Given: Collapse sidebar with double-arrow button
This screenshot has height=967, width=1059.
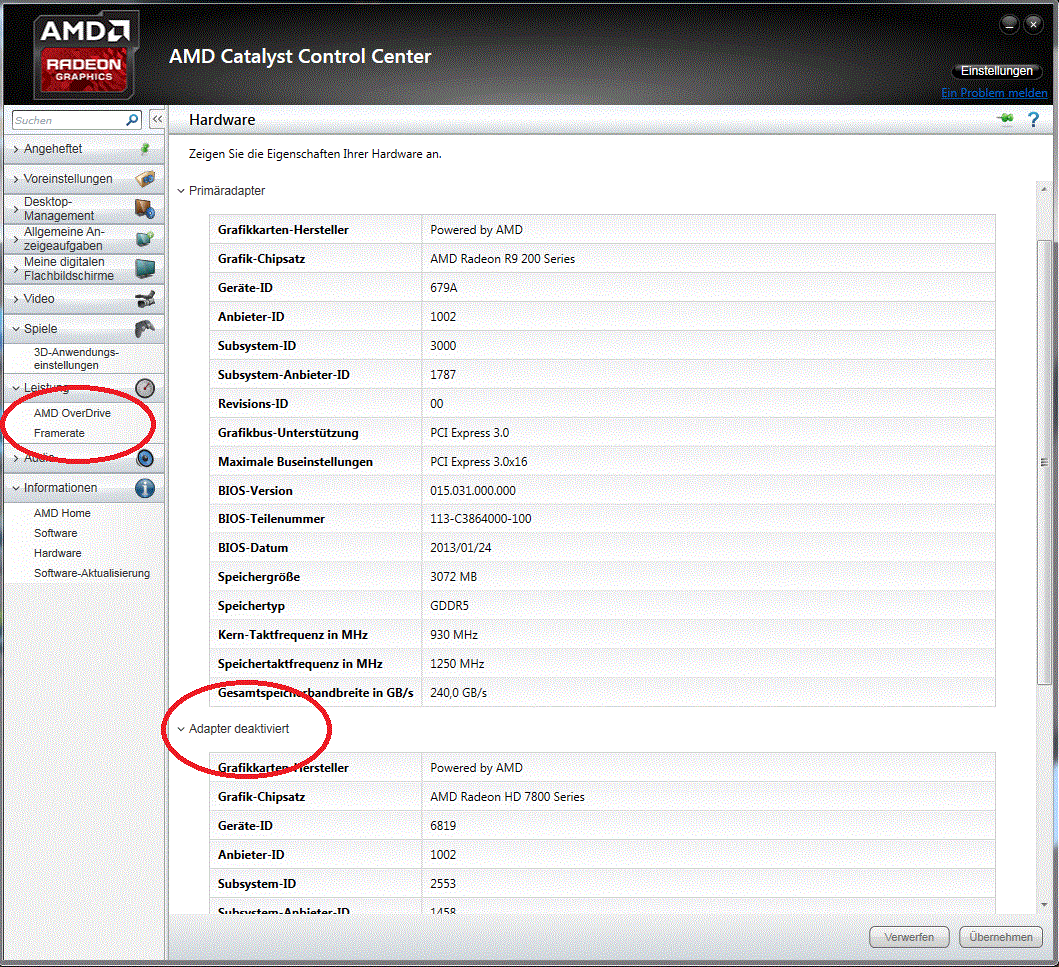Looking at the screenshot, I should pyautogui.click(x=157, y=120).
